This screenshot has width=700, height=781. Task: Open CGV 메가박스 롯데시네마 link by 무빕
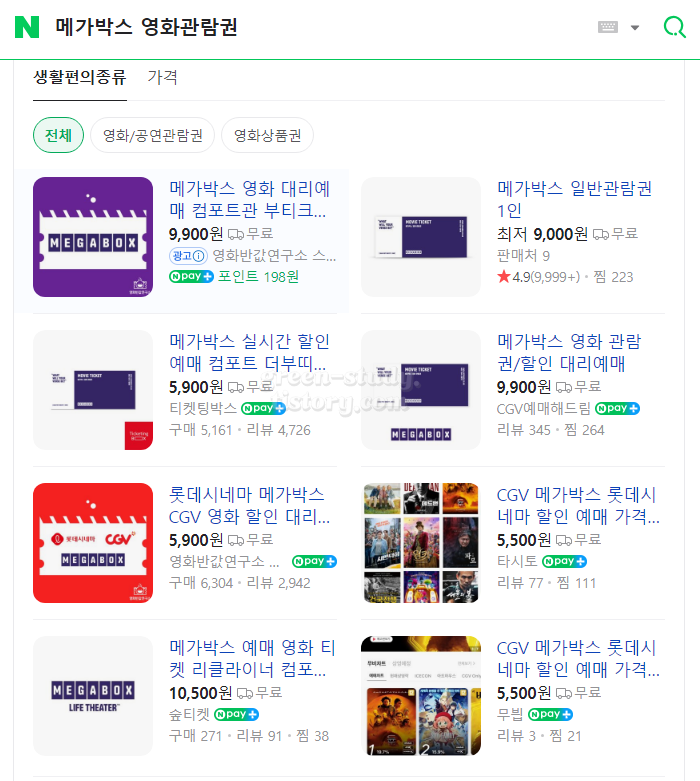pos(578,658)
